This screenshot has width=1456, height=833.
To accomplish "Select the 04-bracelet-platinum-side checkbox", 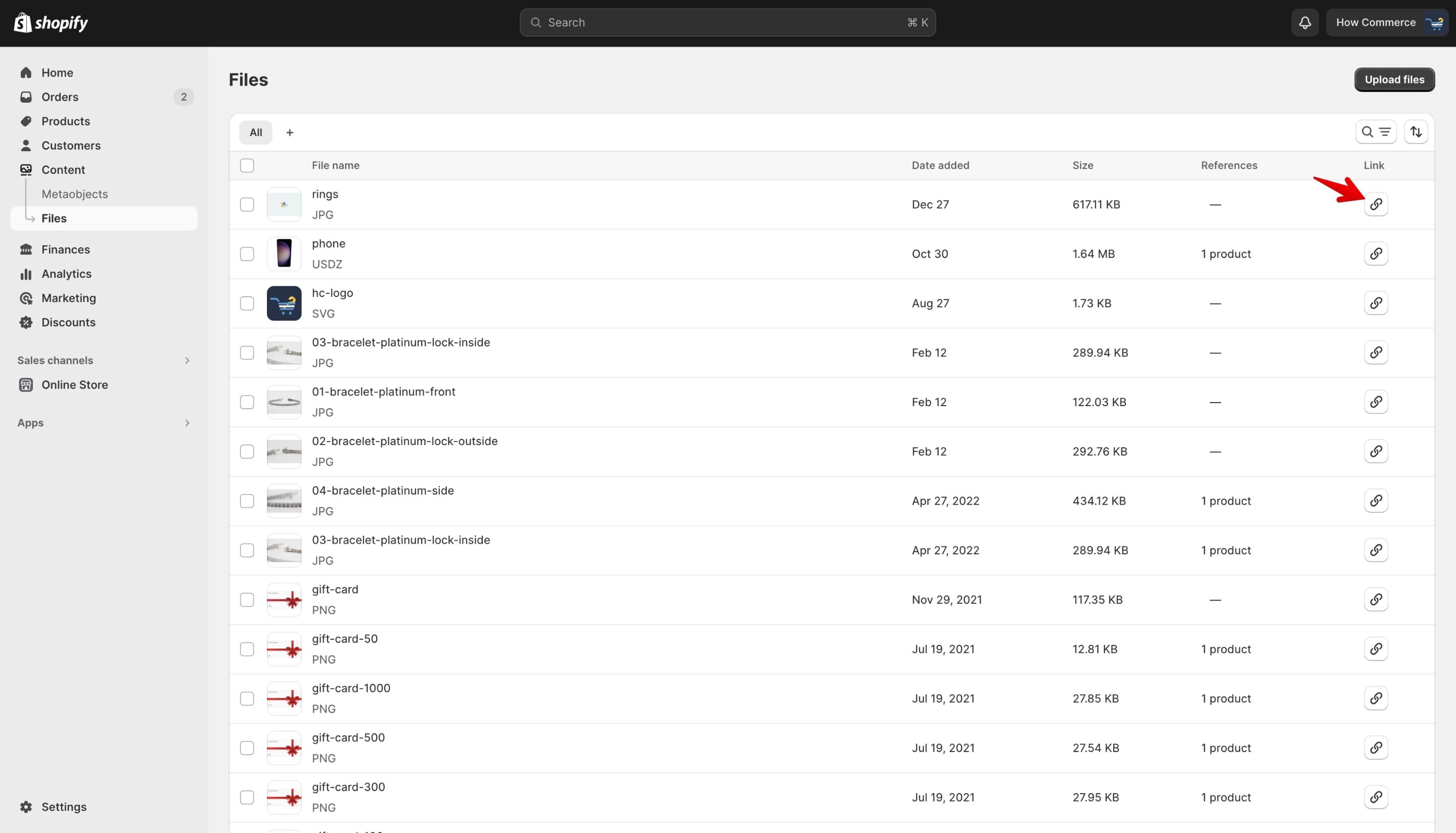I will click(247, 501).
